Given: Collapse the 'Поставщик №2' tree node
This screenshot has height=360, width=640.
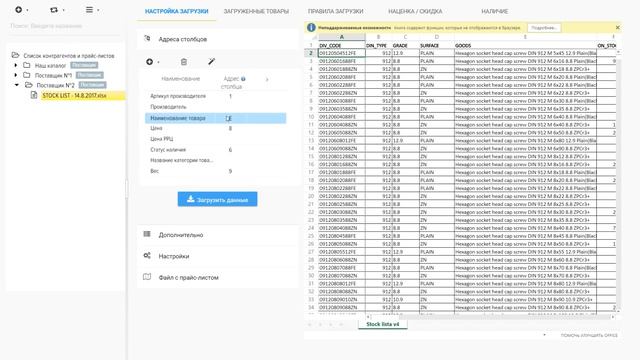Looking at the screenshot, I should [x=17, y=85].
